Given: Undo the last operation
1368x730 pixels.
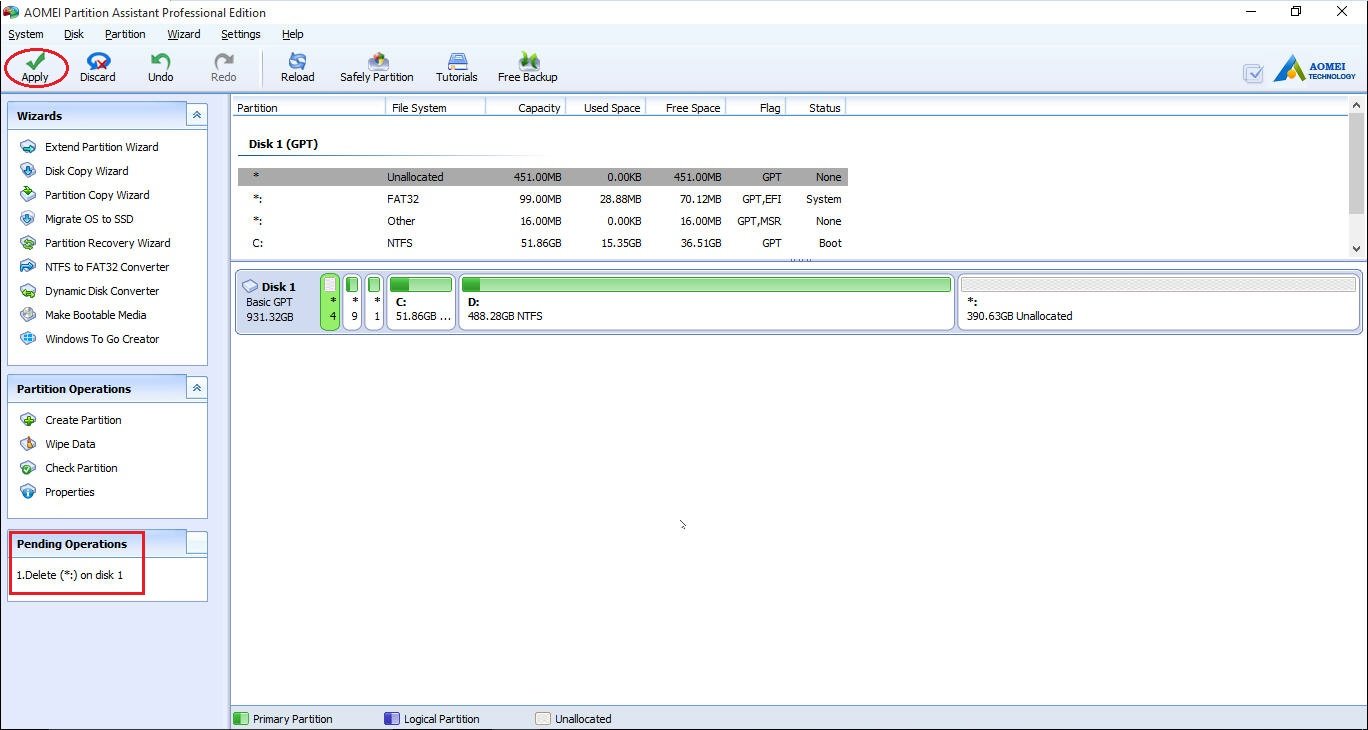Looking at the screenshot, I should click(160, 67).
